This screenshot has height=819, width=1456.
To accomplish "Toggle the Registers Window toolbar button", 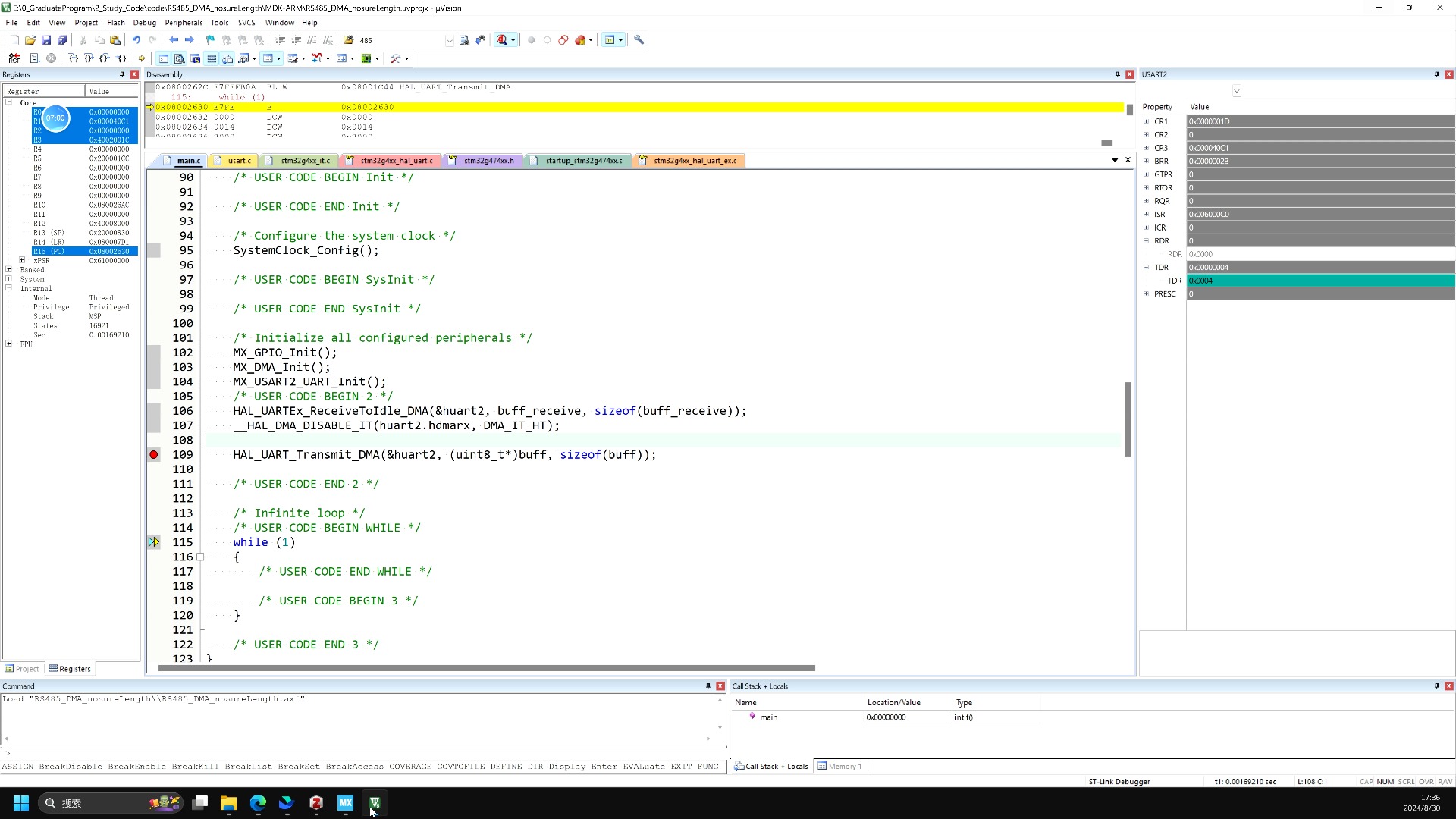I will [212, 58].
